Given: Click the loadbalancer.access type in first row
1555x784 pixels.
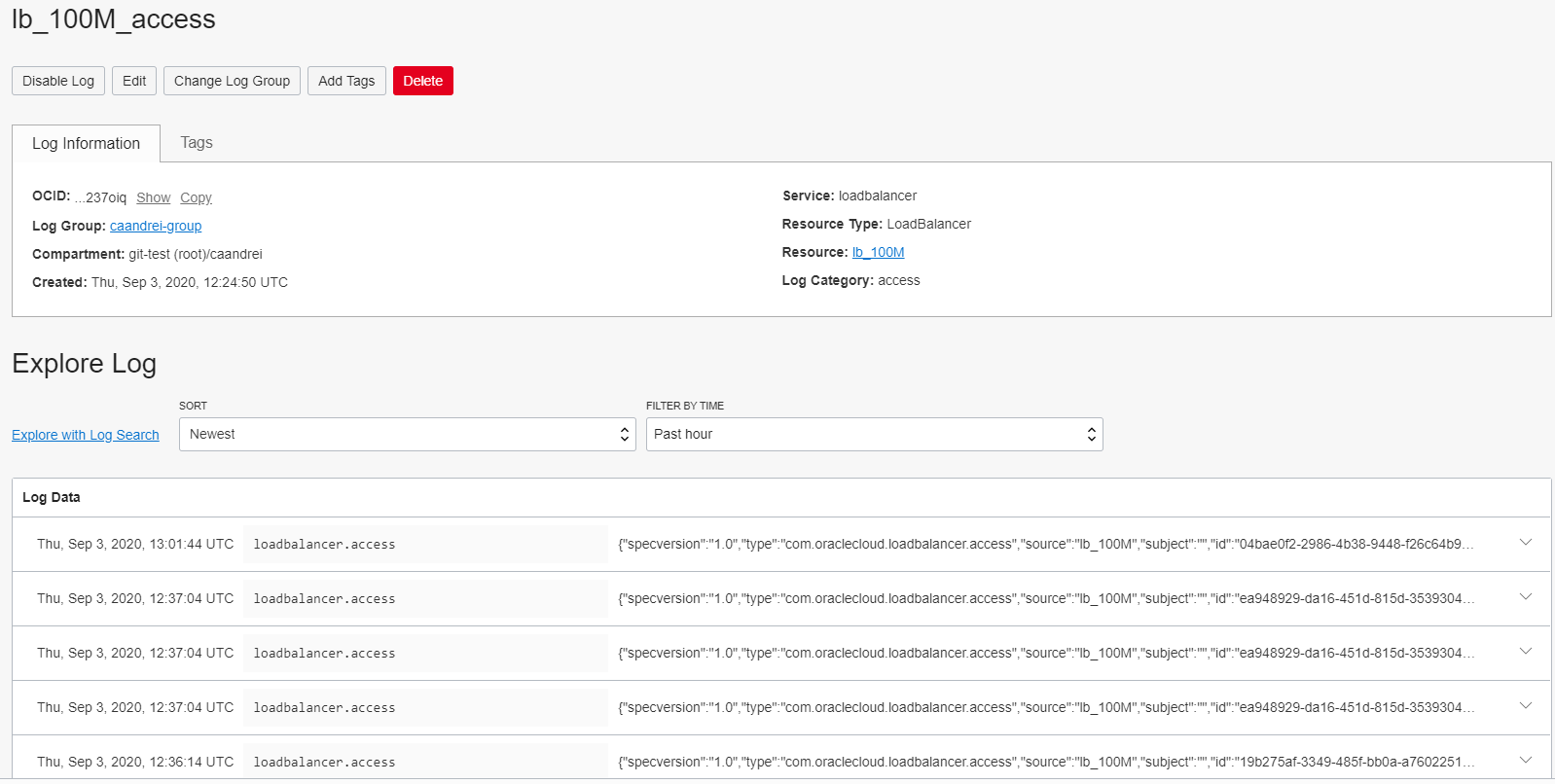Looking at the screenshot, I should pos(324,545).
